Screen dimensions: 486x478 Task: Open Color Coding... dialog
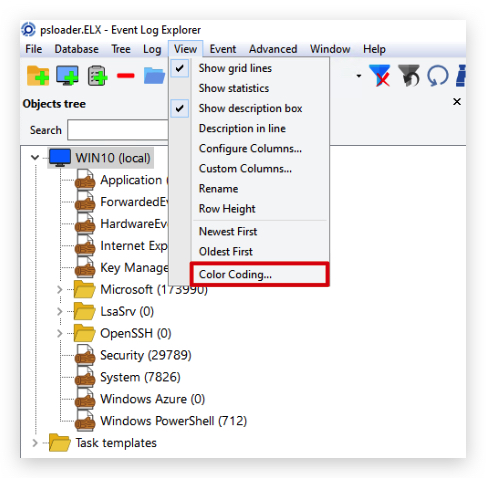coord(260,274)
